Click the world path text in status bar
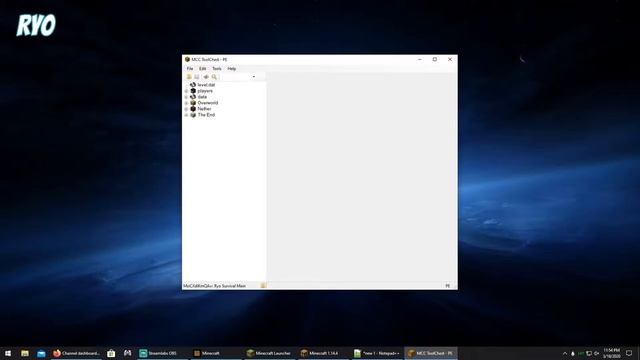This screenshot has width=640, height=360. click(214, 286)
